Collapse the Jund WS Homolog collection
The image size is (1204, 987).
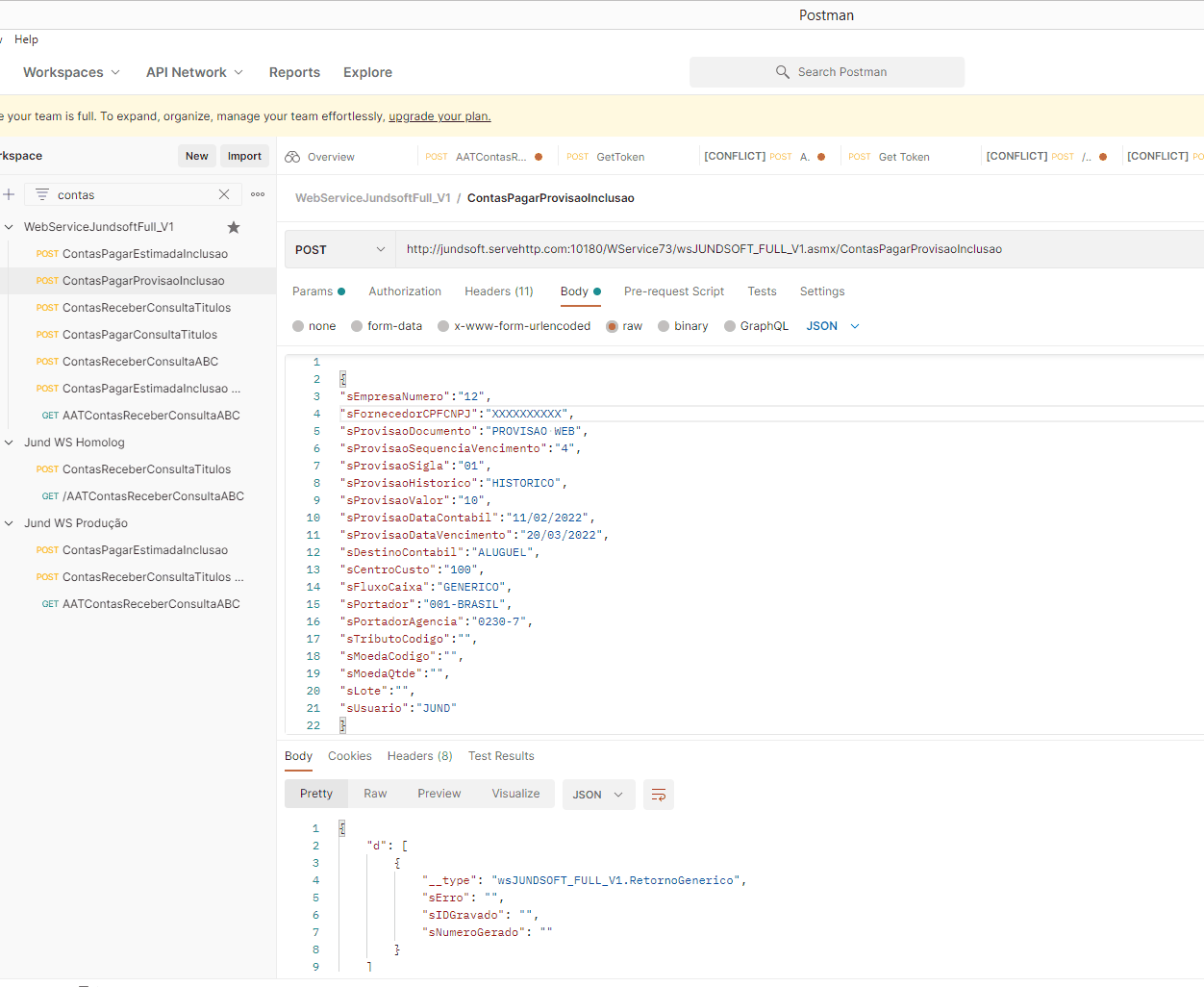coord(10,443)
